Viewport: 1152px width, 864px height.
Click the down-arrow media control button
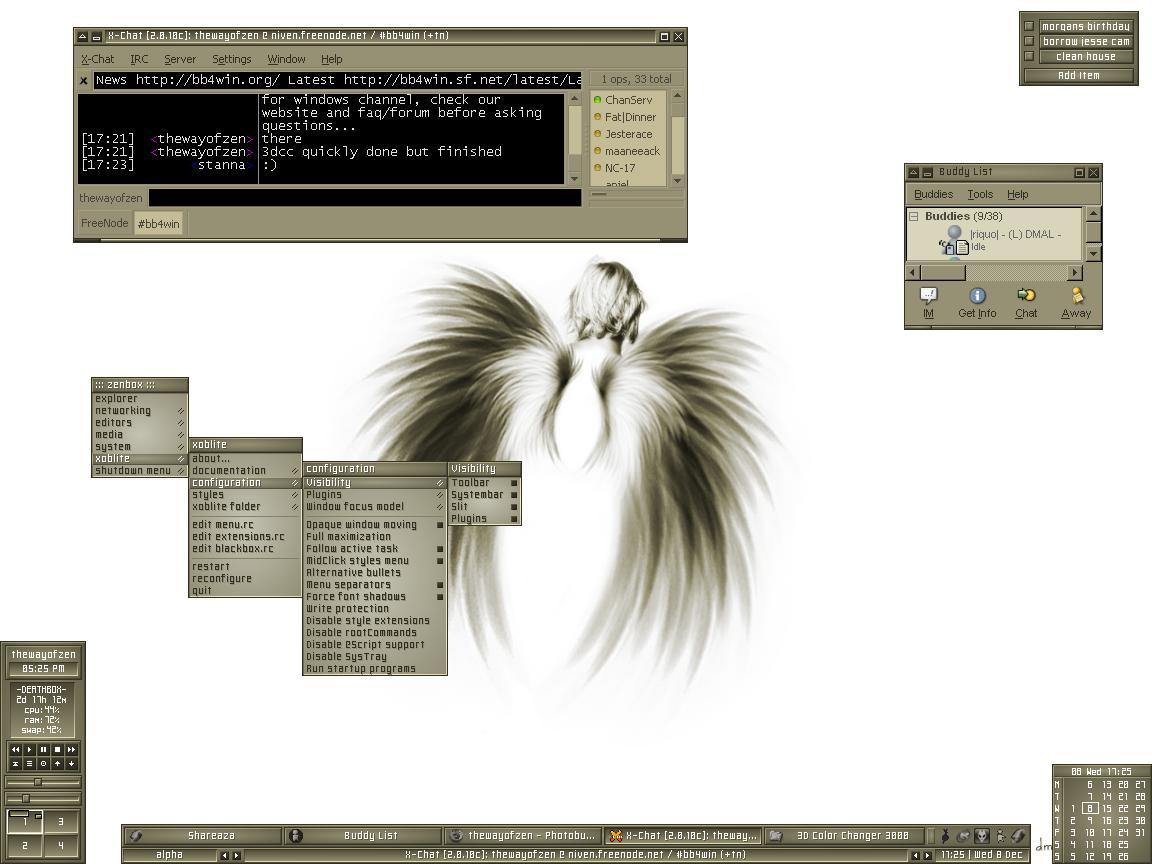point(71,763)
